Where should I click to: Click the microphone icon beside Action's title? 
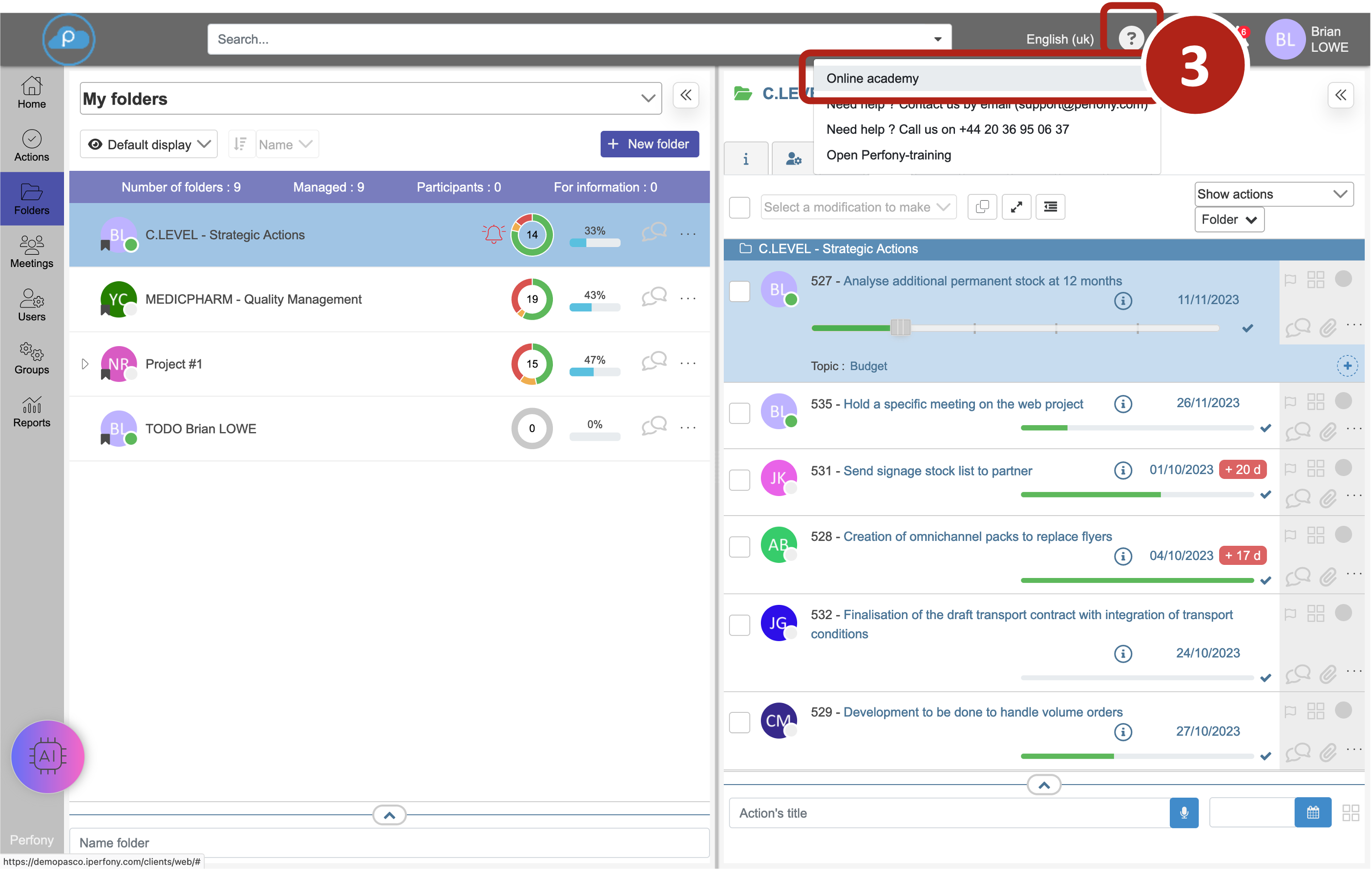[1183, 812]
